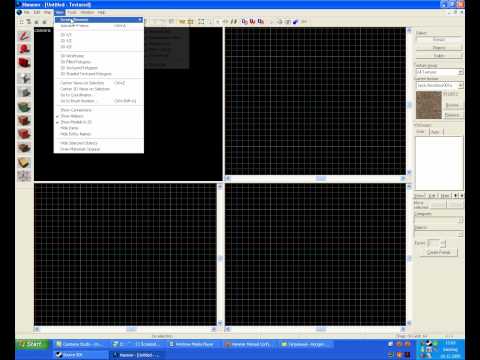Choose 3D Wireframe view mode
Screen dimensions: 480x360
(x=99, y=56)
